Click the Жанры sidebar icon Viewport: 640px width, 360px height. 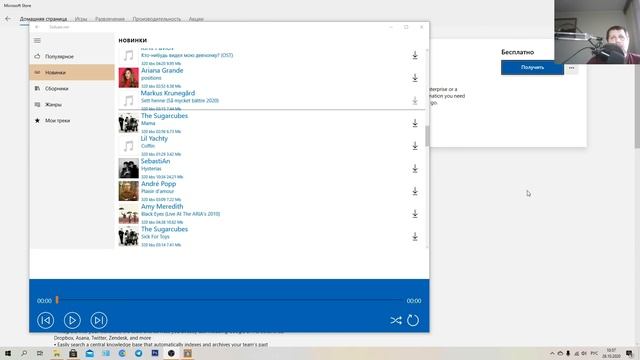click(37, 104)
